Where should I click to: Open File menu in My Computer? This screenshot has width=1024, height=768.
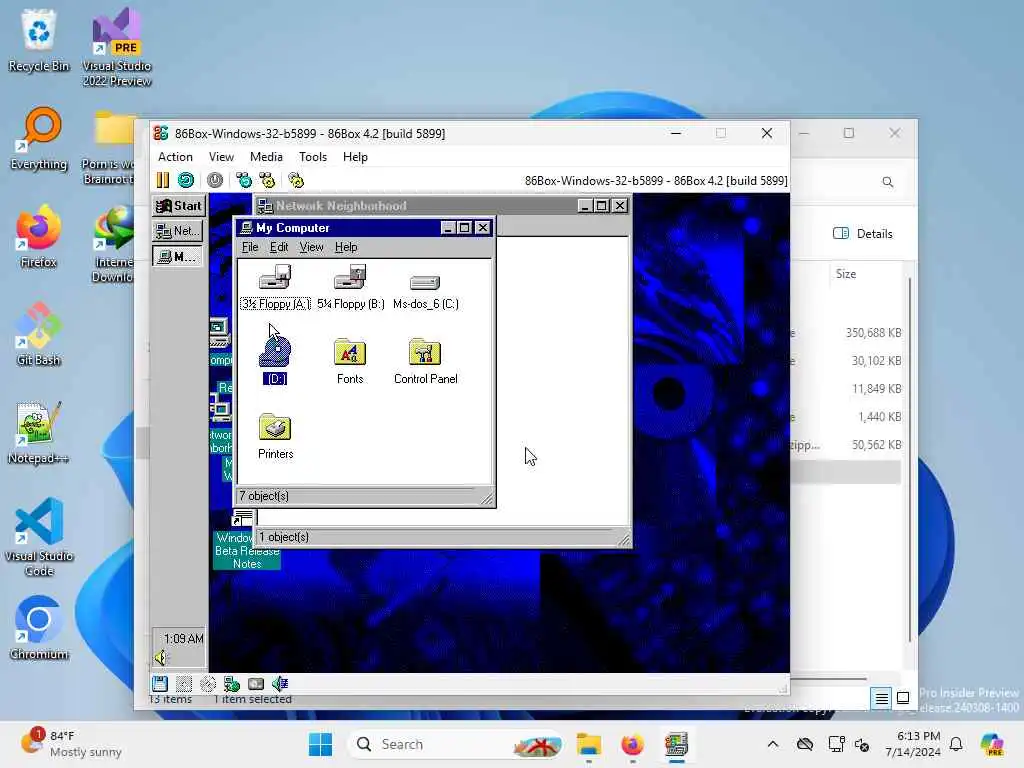250,247
